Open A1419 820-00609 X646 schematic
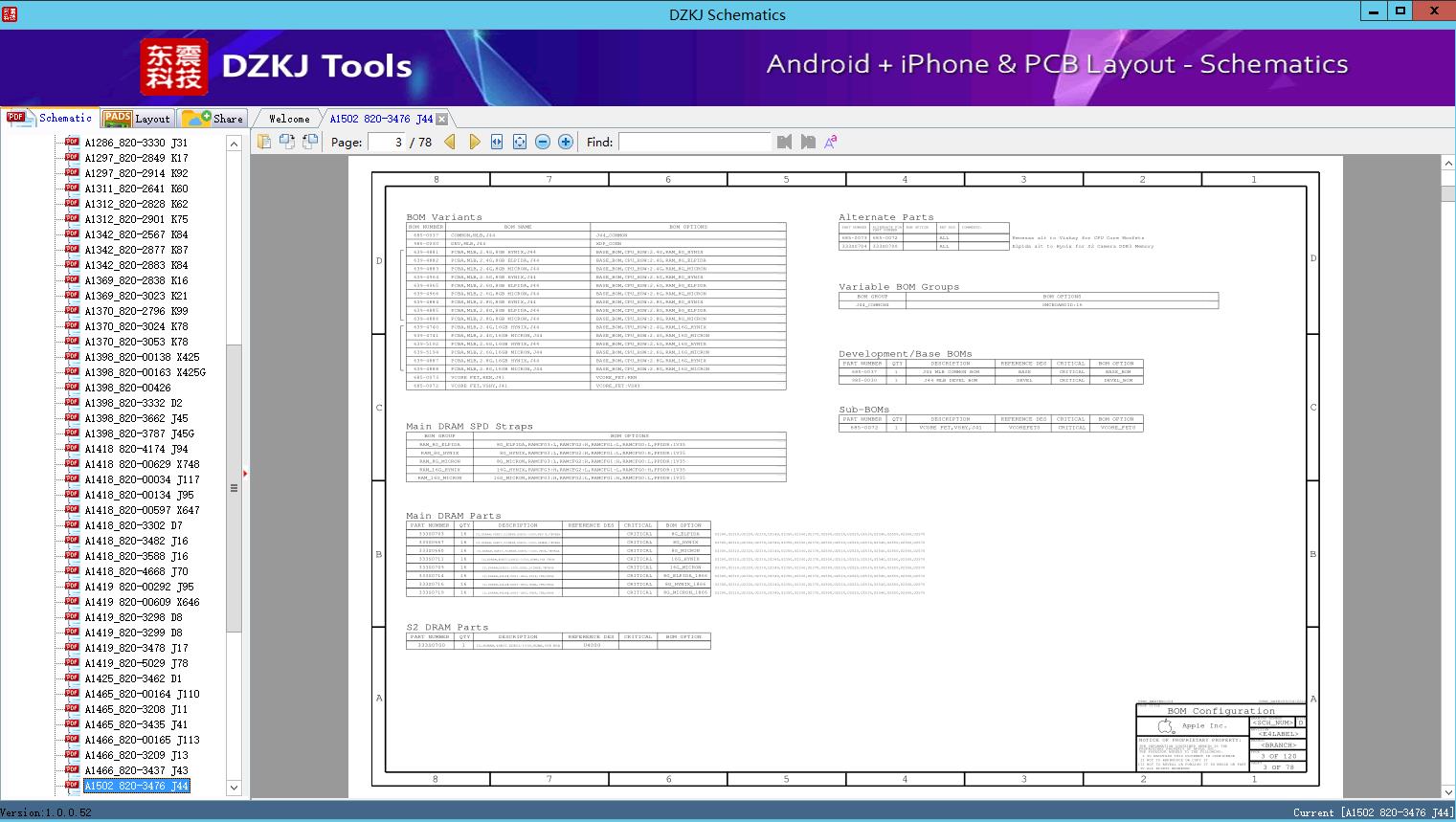 tap(142, 602)
